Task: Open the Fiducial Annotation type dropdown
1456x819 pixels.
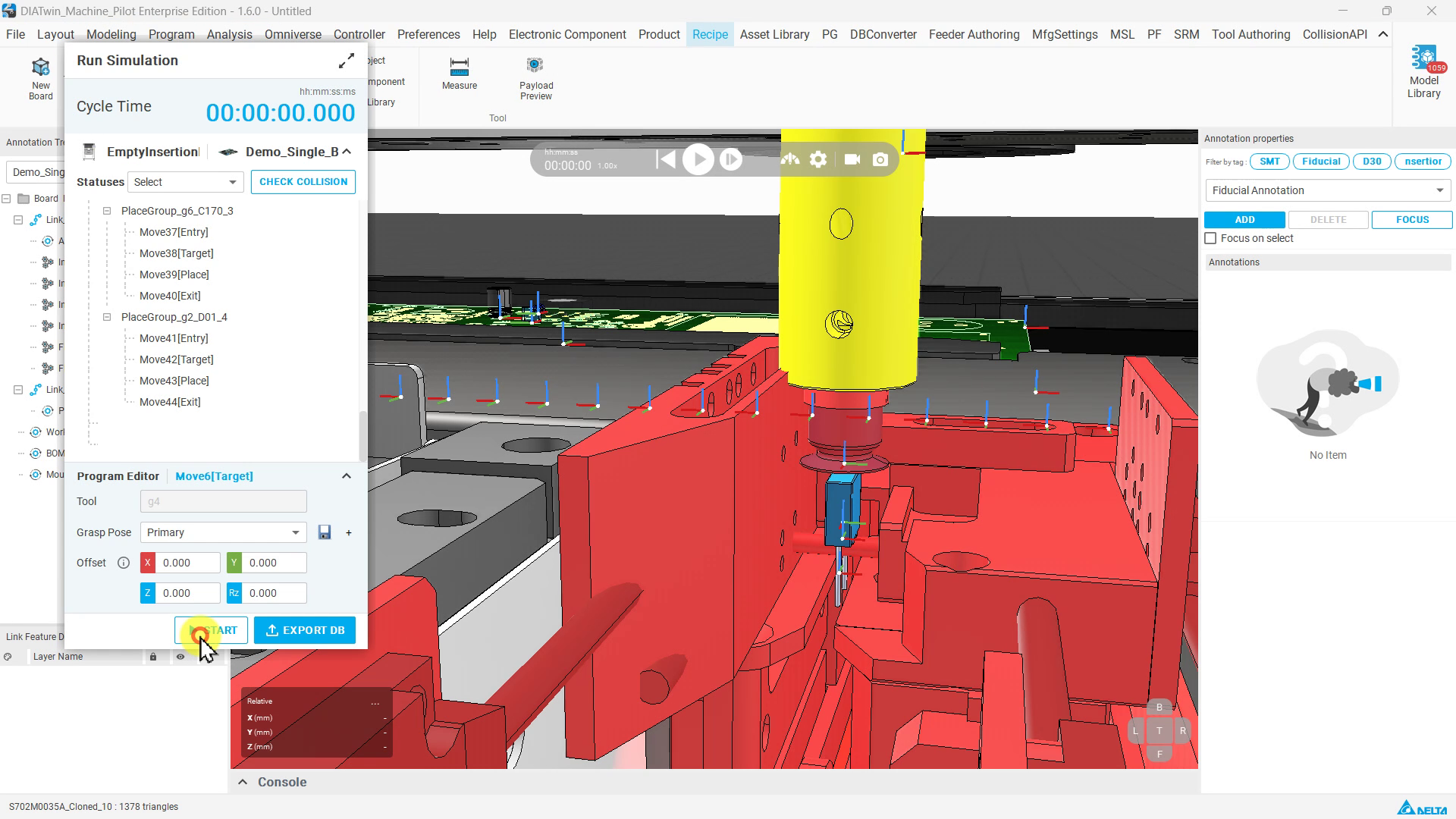Action: [x=1328, y=190]
